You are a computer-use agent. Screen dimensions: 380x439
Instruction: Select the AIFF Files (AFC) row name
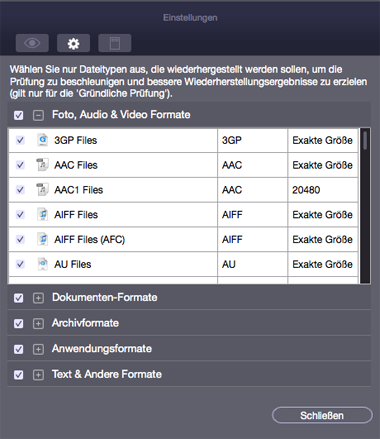(x=90, y=240)
